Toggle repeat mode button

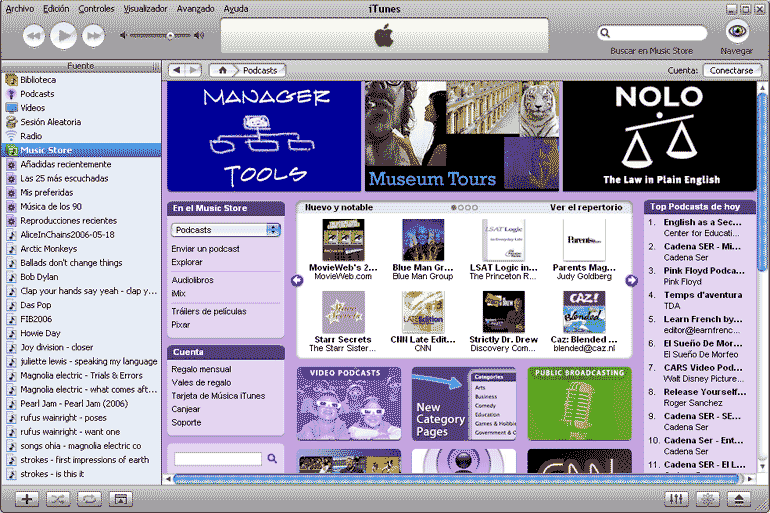89,499
